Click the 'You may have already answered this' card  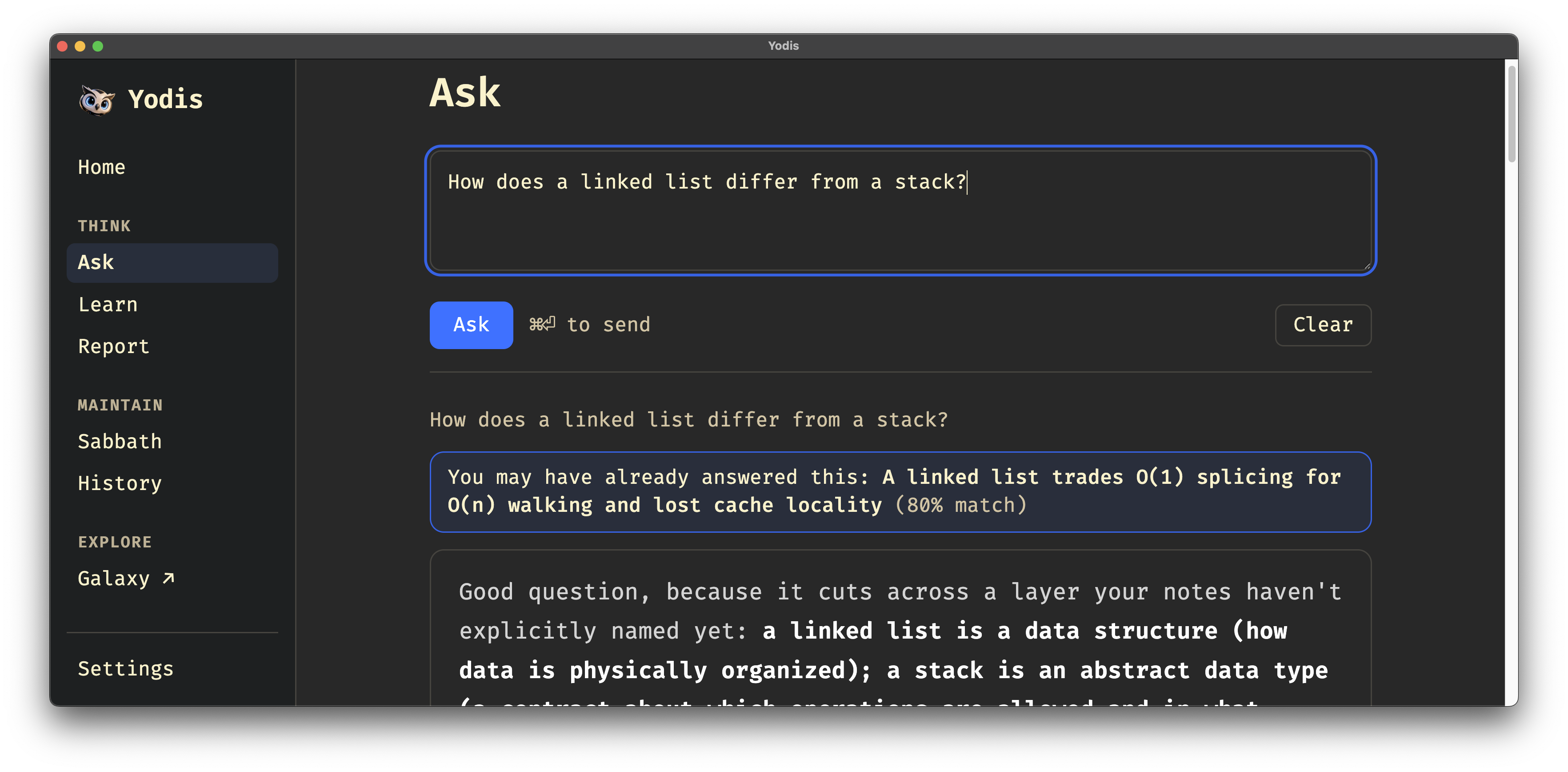click(900, 492)
